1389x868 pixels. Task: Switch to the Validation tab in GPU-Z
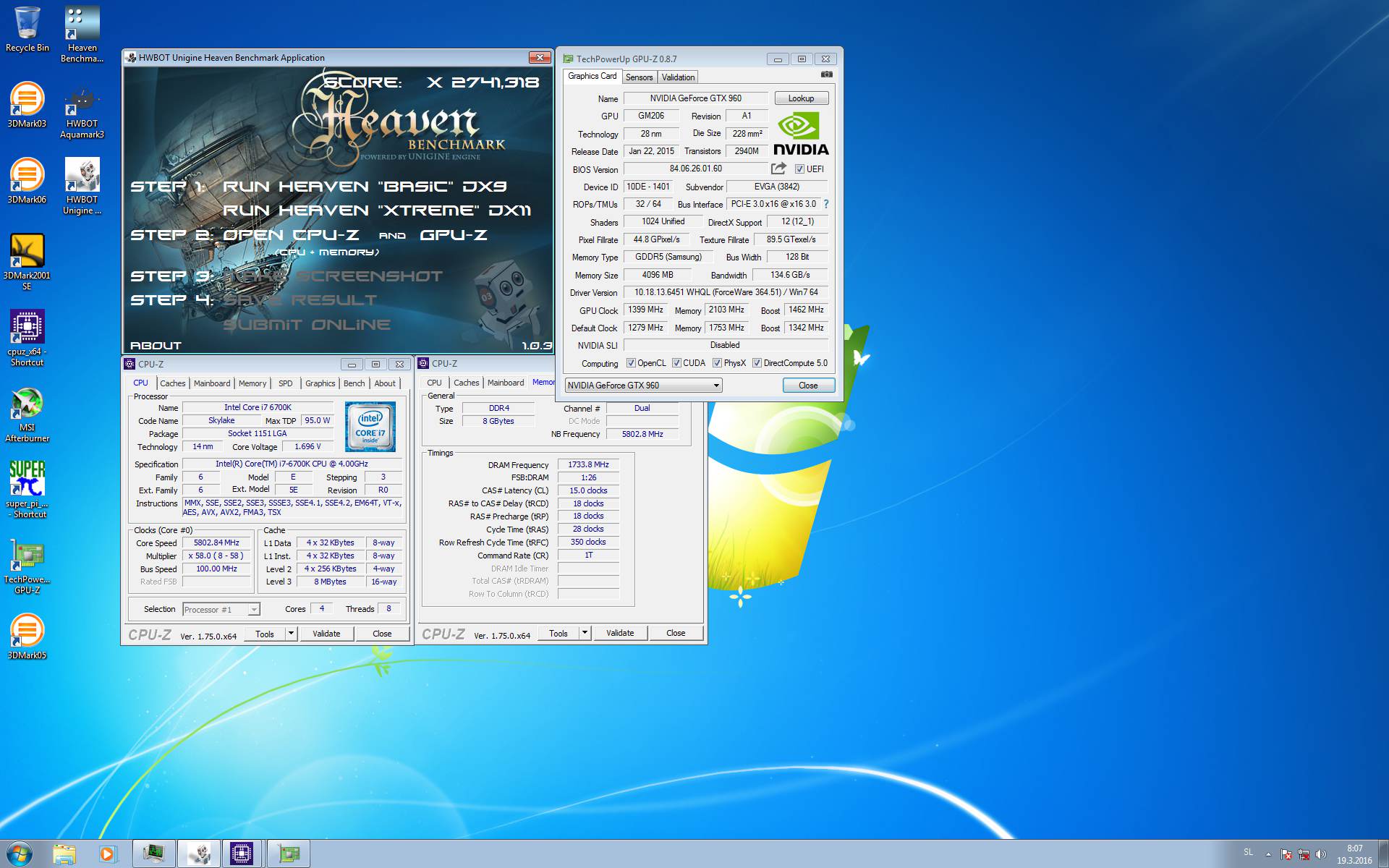coord(678,77)
